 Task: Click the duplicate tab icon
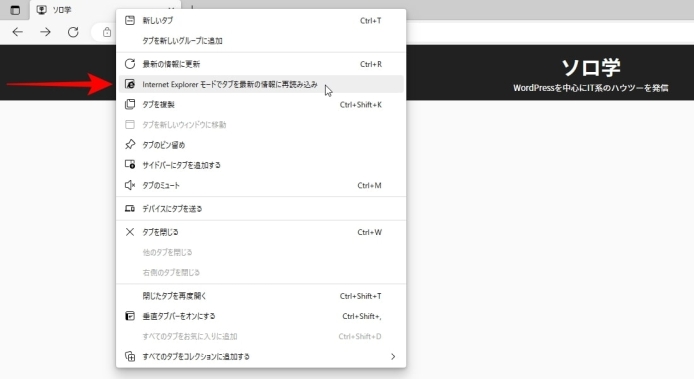(130, 104)
